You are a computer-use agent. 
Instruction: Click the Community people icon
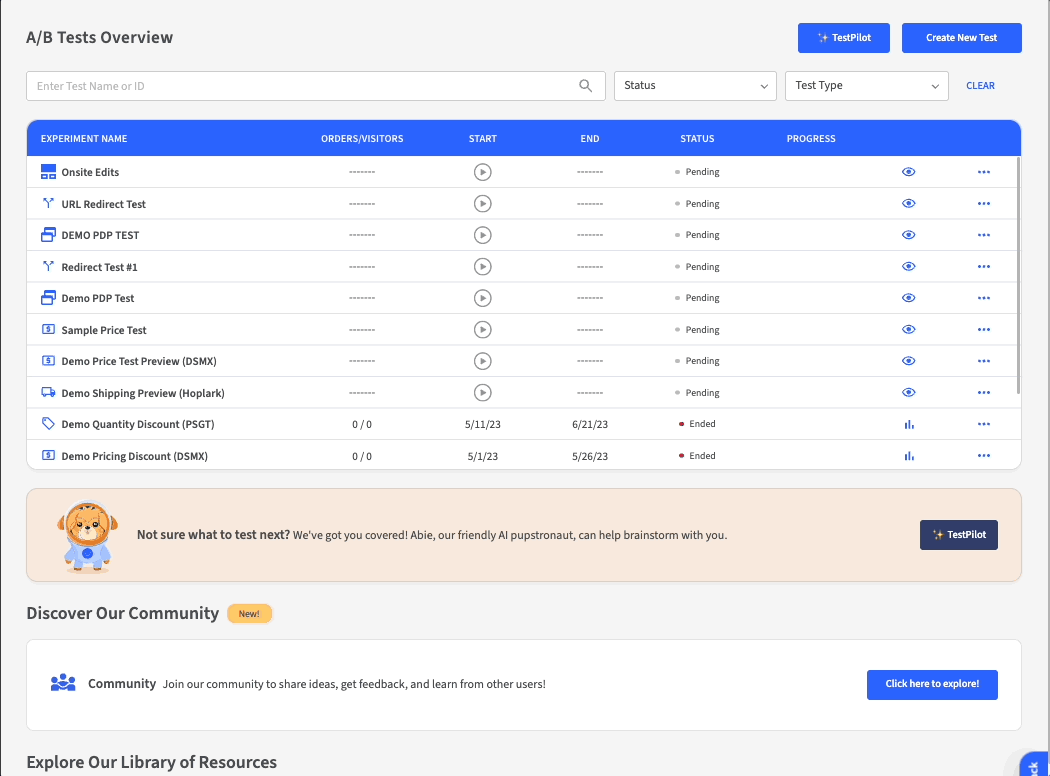coord(63,683)
